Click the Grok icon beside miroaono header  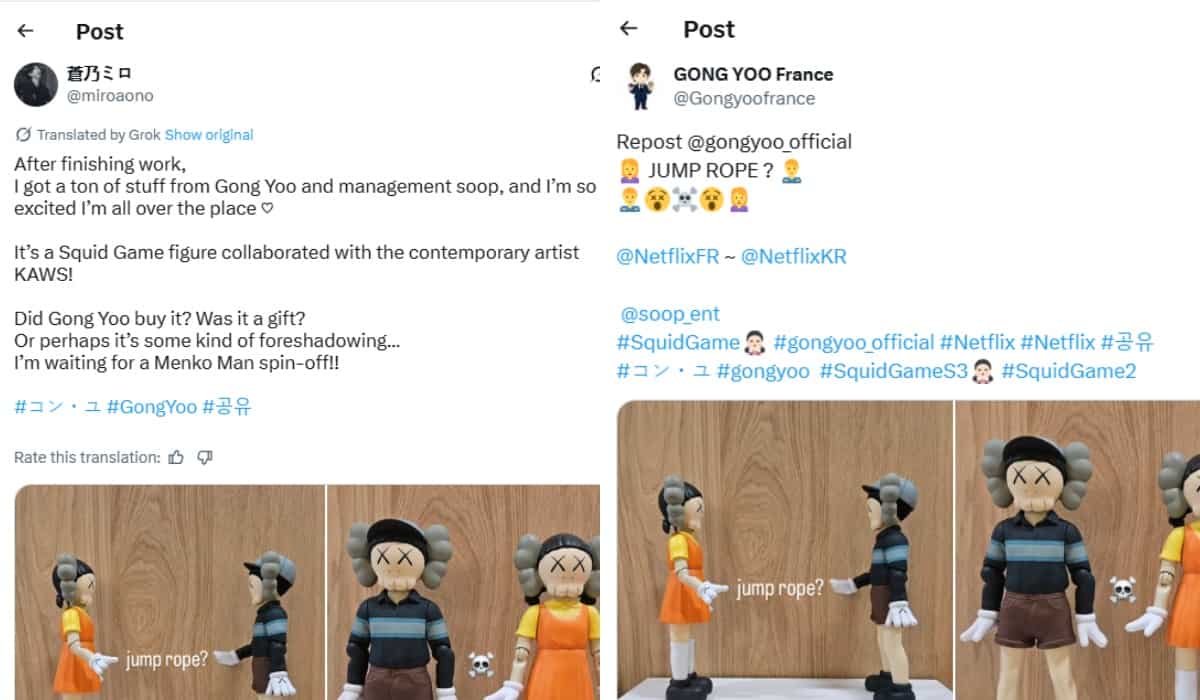click(595, 75)
